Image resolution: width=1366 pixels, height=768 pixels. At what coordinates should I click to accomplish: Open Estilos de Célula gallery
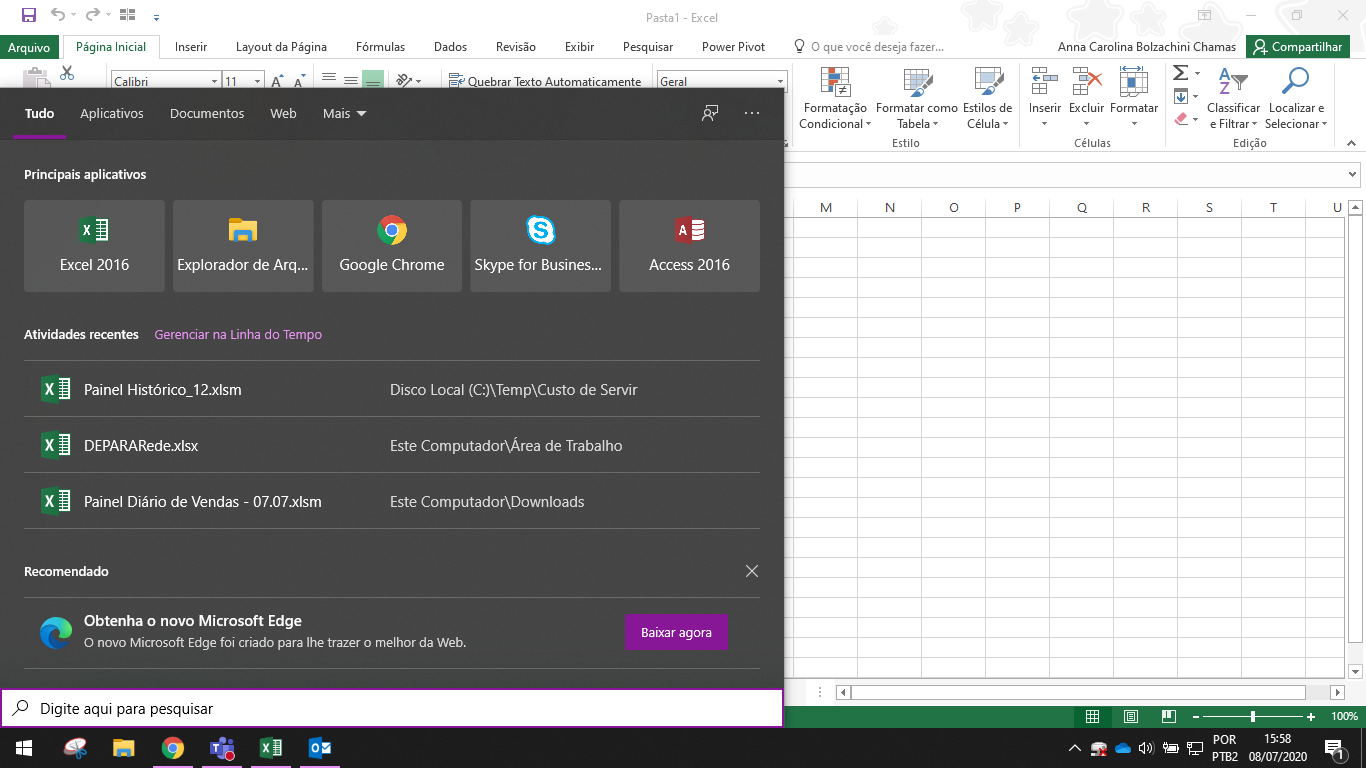(987, 98)
